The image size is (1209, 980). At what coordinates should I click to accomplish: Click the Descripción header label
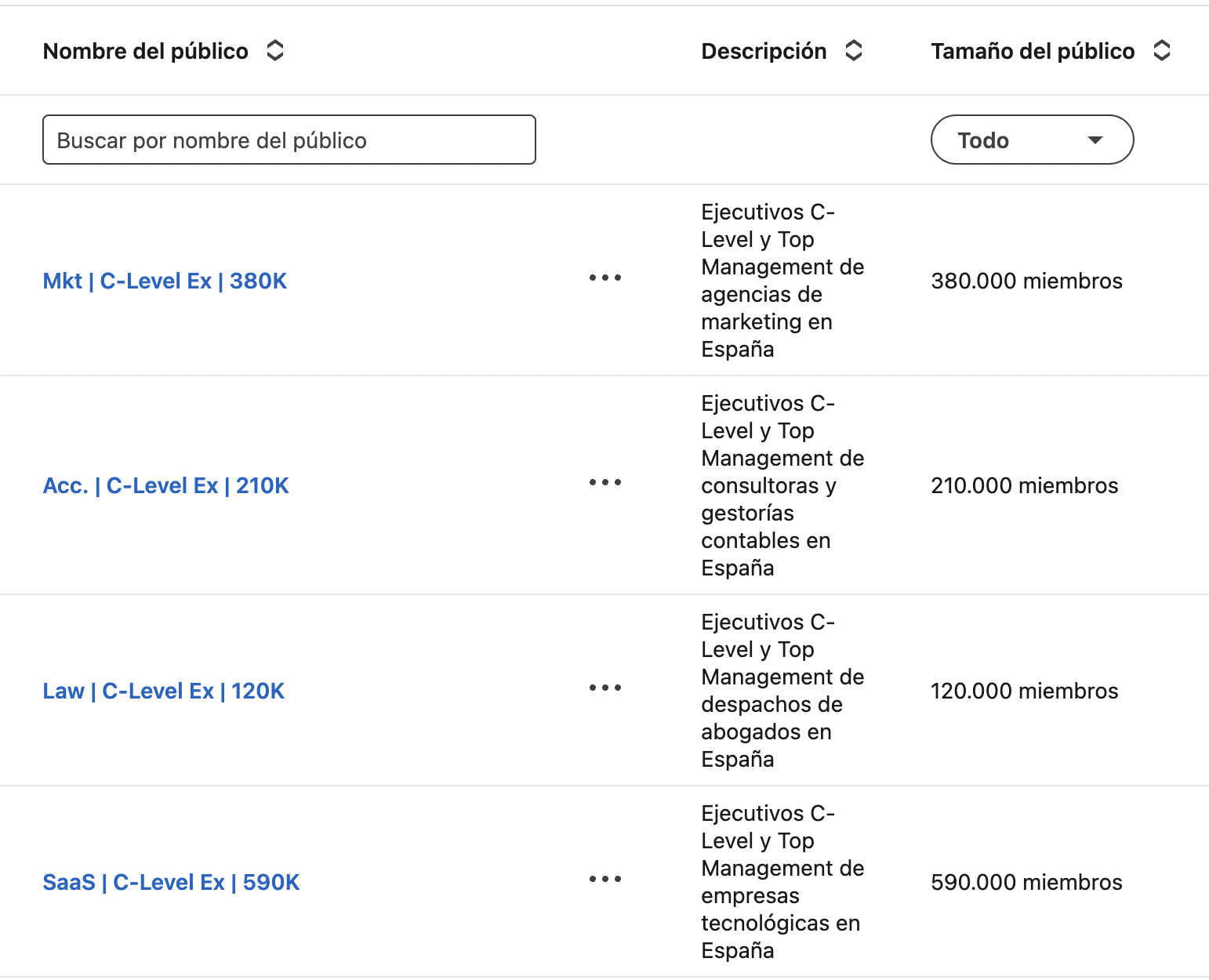pyautogui.click(x=764, y=50)
